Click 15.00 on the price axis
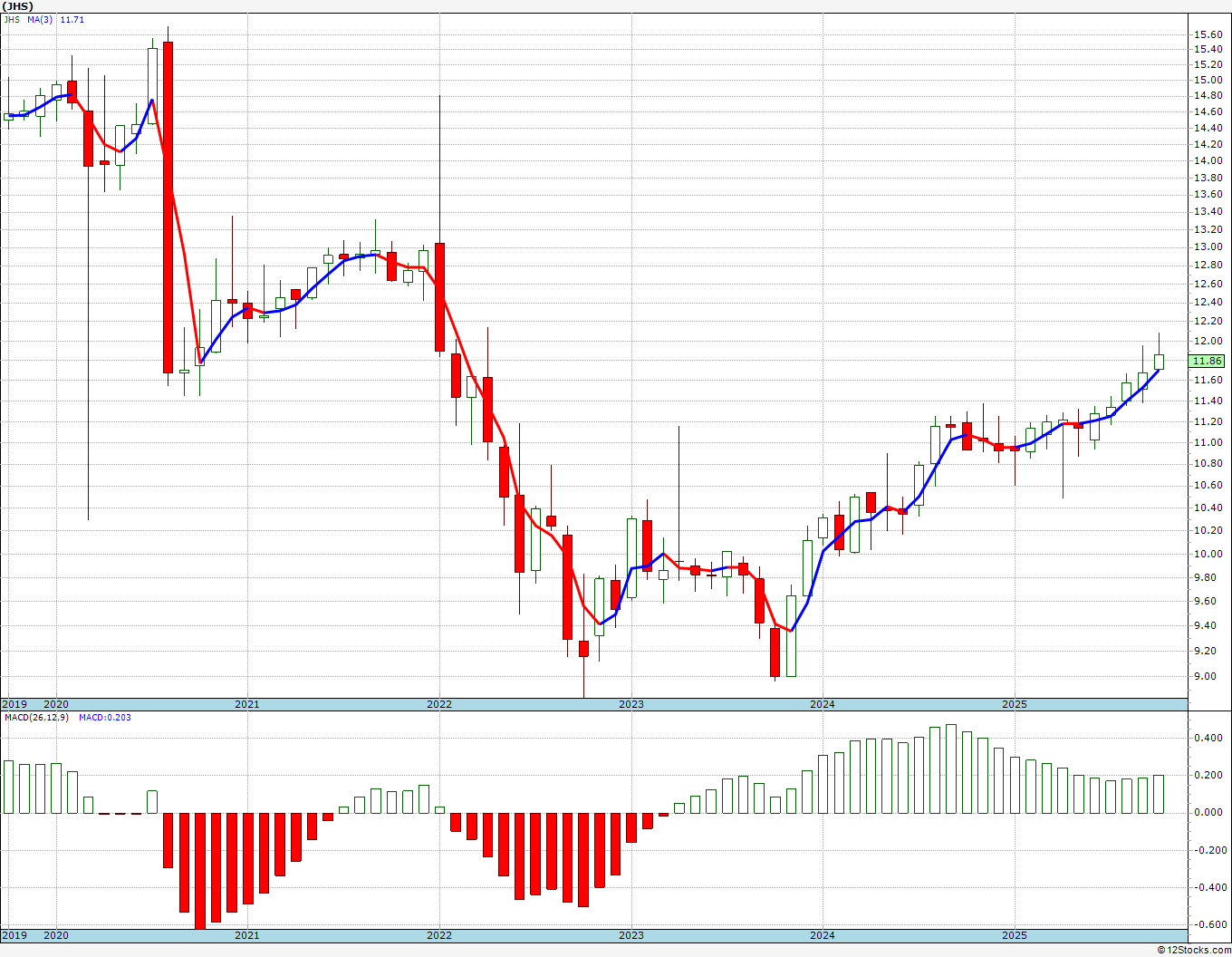 (x=1208, y=80)
